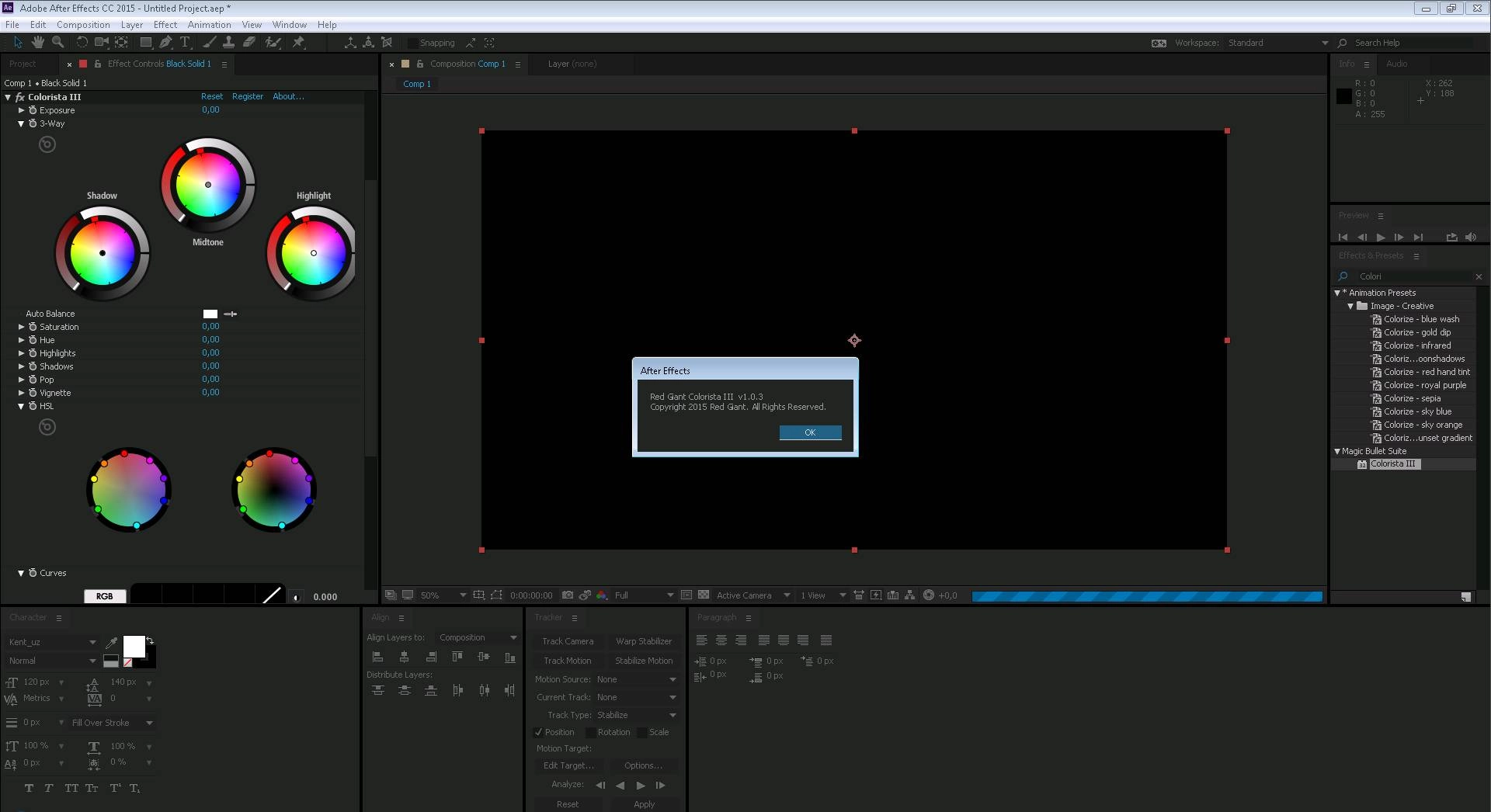This screenshot has width=1491, height=812.
Task: Select the Brush tool
Action: point(209,43)
